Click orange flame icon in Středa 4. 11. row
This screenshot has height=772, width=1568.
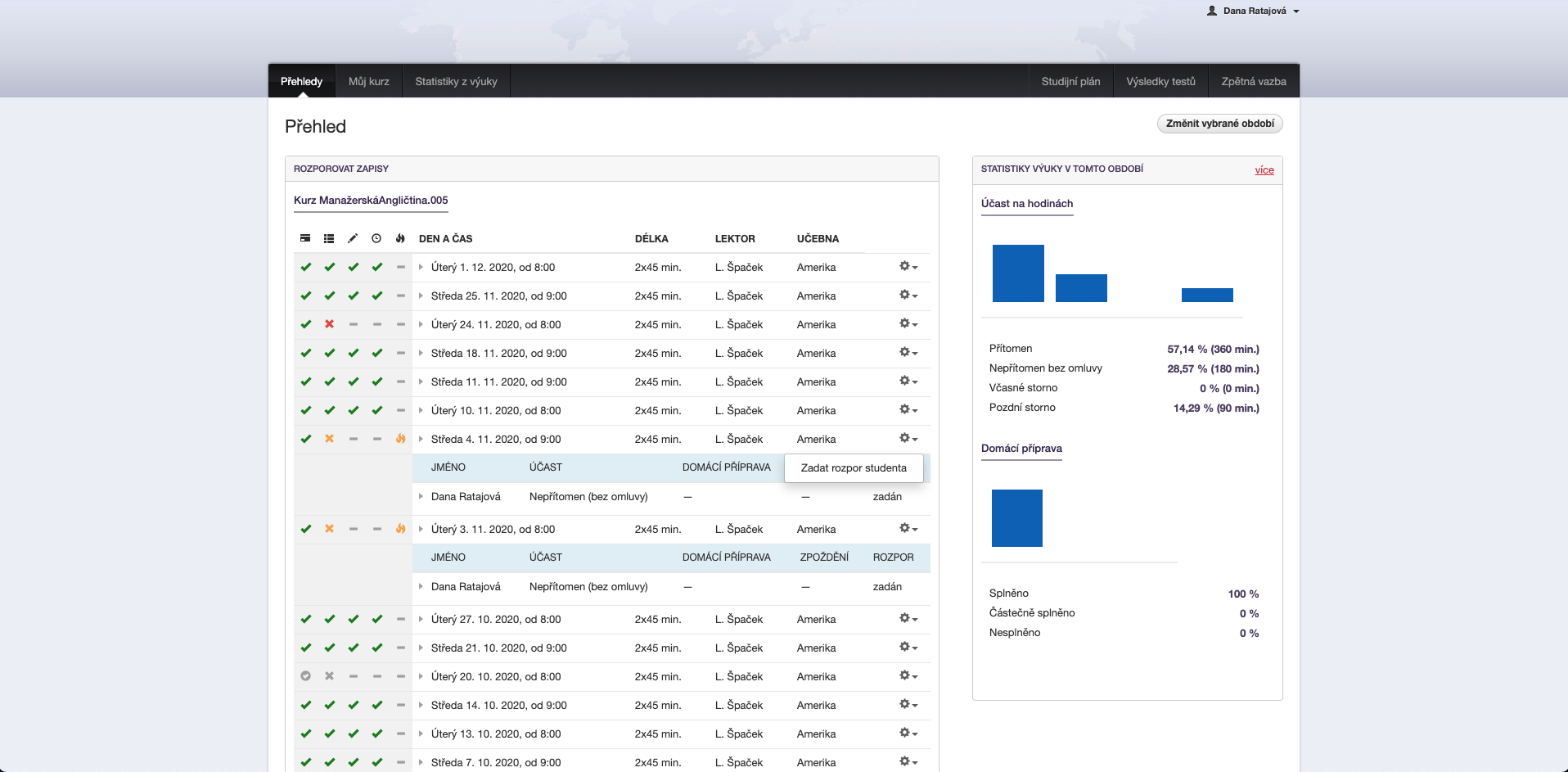400,439
